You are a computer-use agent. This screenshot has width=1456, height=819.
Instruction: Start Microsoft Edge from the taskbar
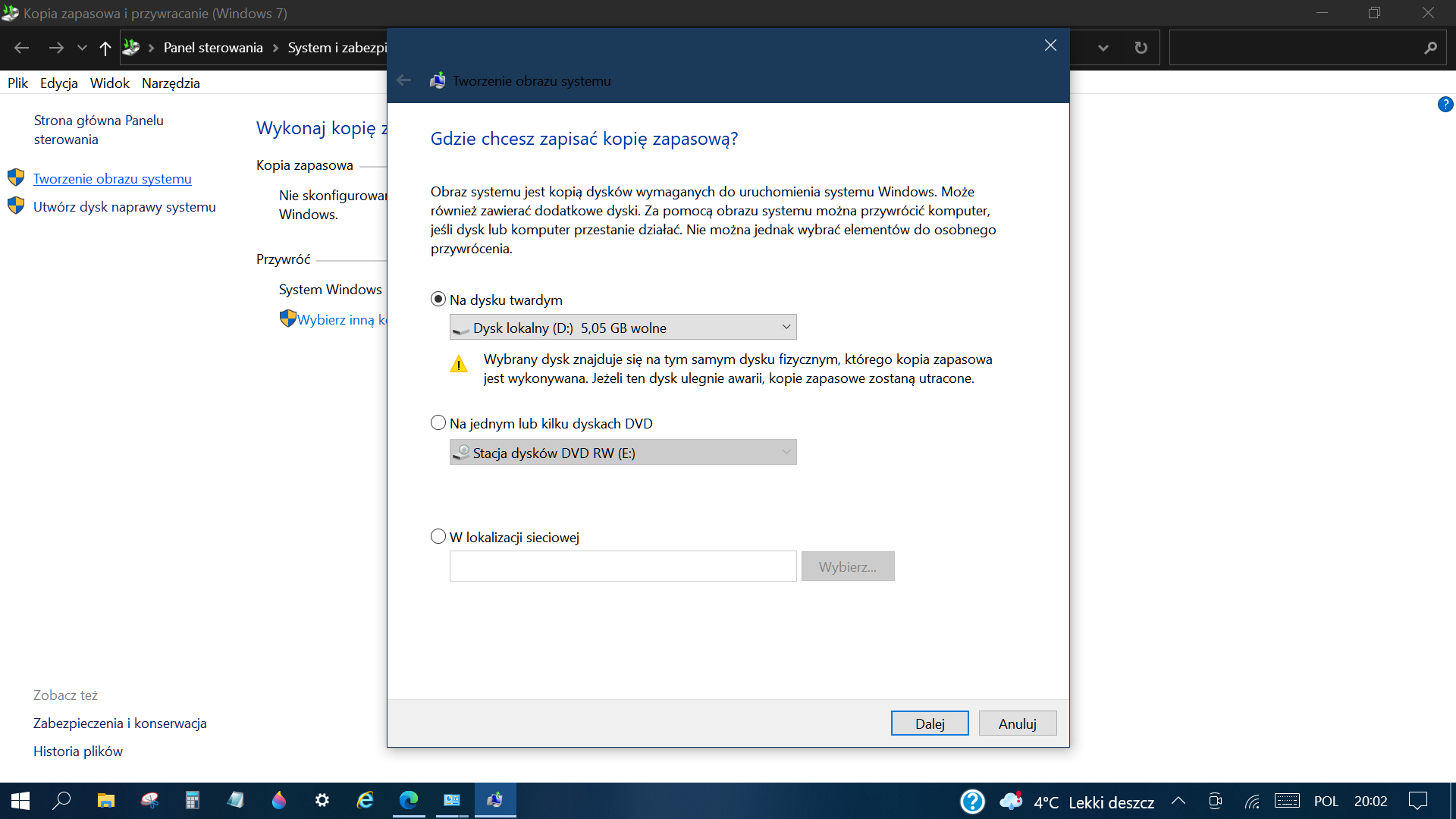click(x=409, y=800)
